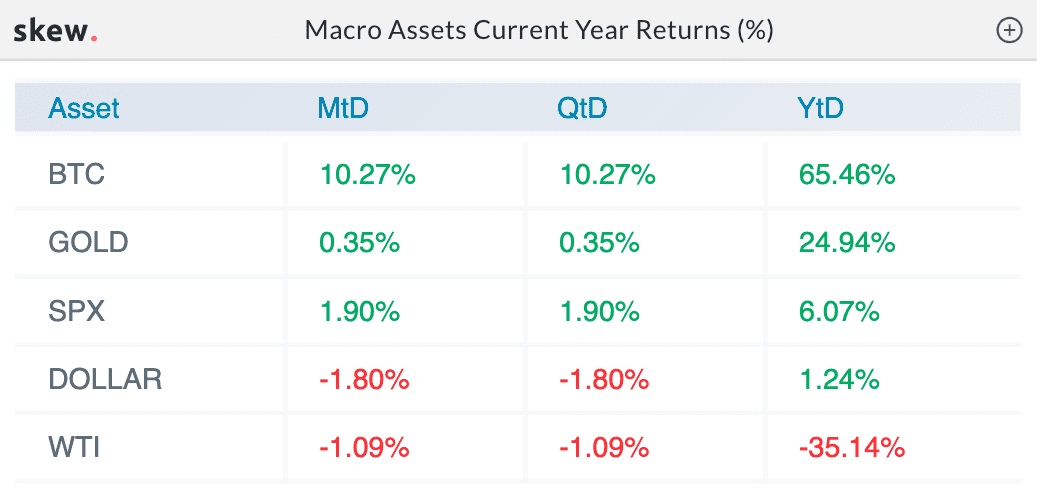
Task: Select the WTI asset row label
Action: [x=74, y=448]
